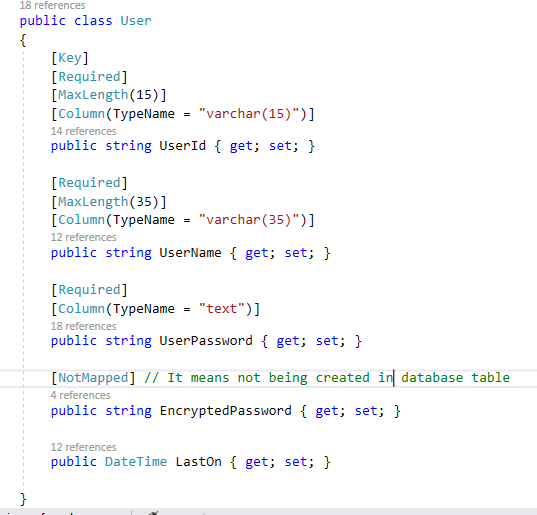Open the 18 references CodeLens above UserPassword
The image size is (537, 515).
coord(84,326)
